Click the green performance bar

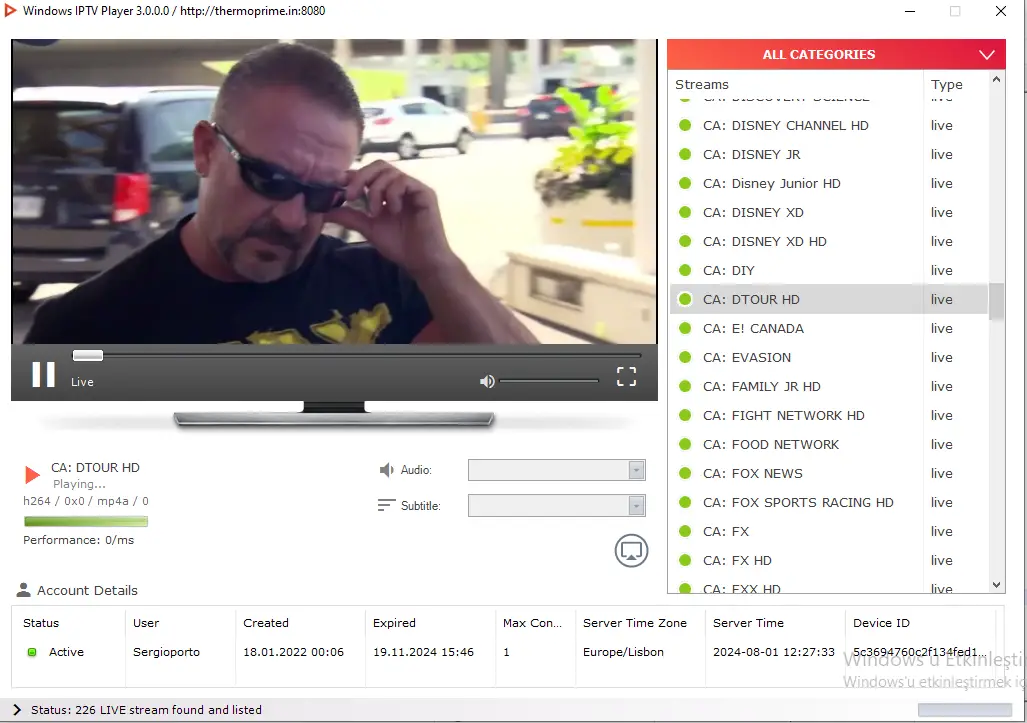point(86,521)
